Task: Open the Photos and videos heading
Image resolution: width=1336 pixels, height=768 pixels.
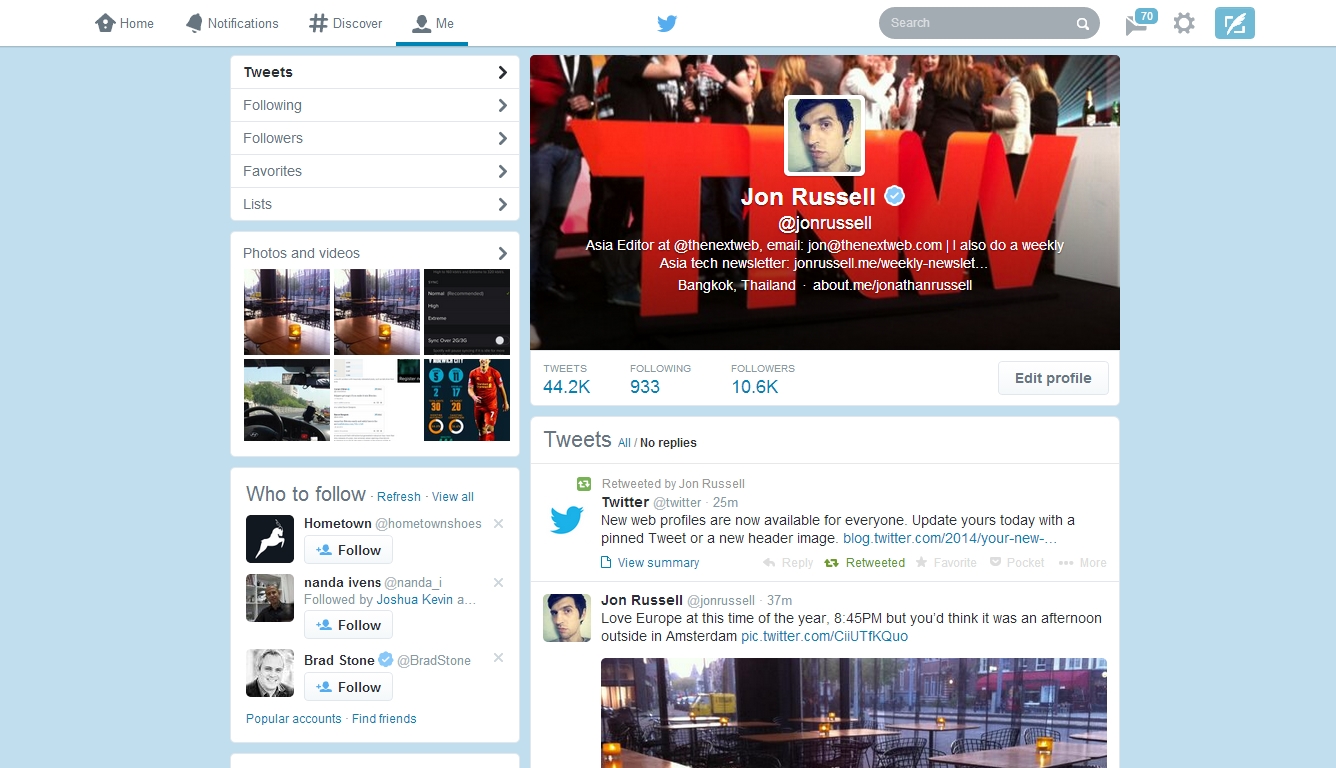Action: [301, 253]
